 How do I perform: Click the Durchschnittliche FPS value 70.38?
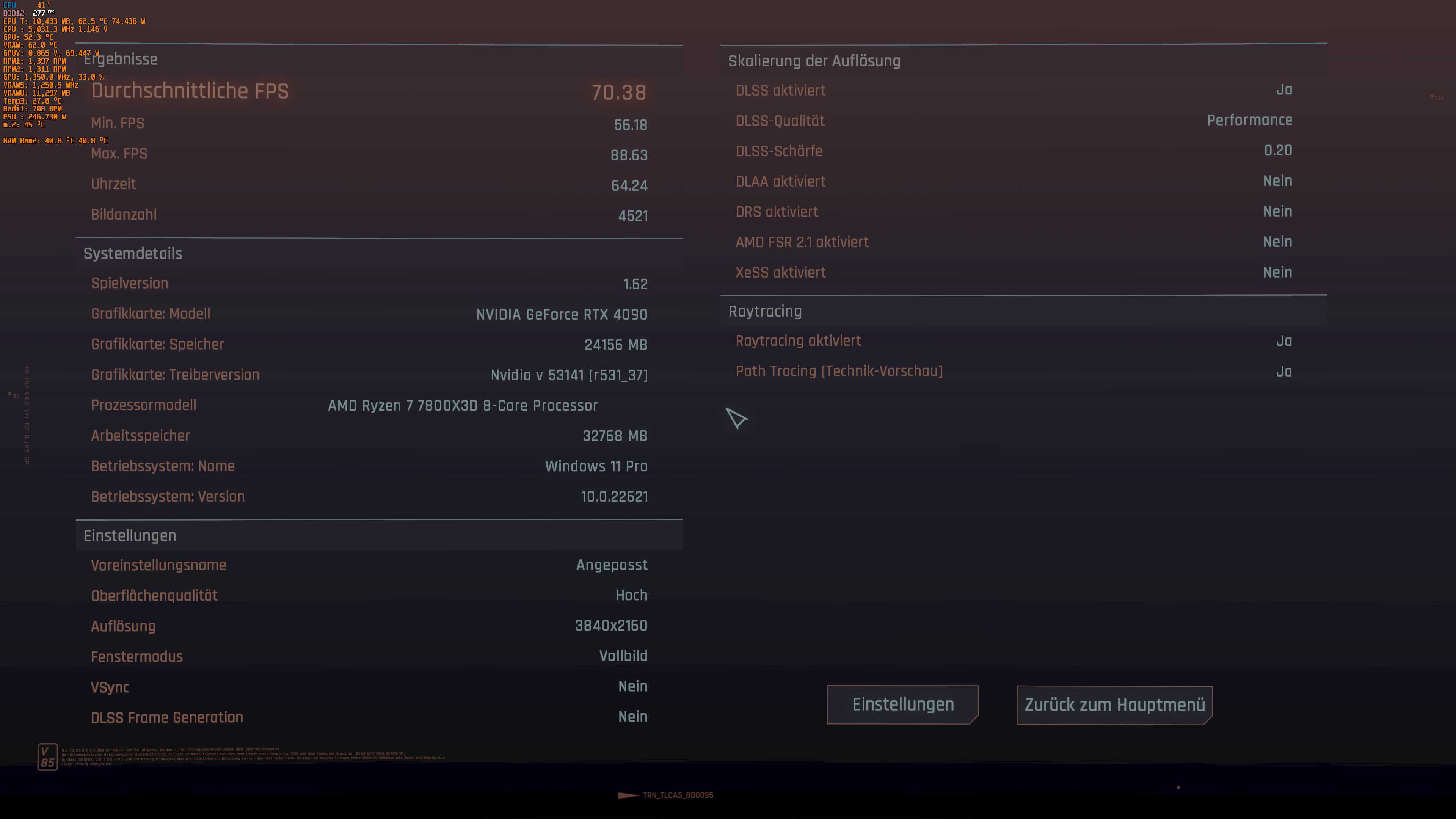tap(618, 93)
